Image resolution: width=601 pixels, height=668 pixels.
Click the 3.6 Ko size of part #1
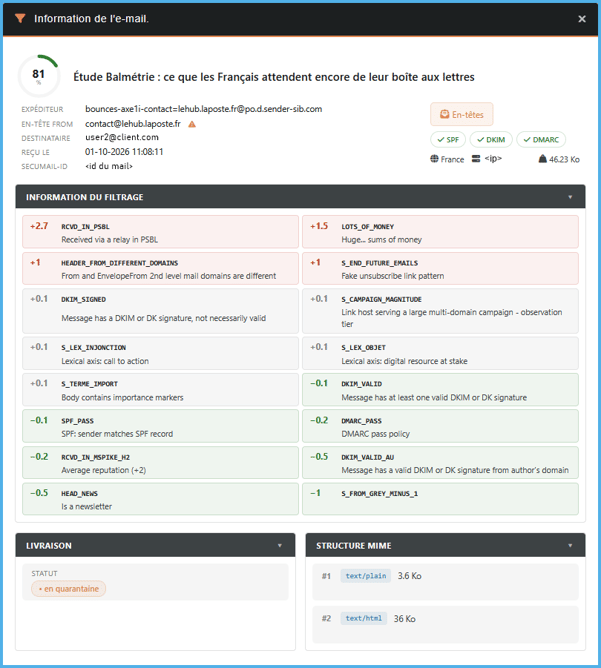409,576
